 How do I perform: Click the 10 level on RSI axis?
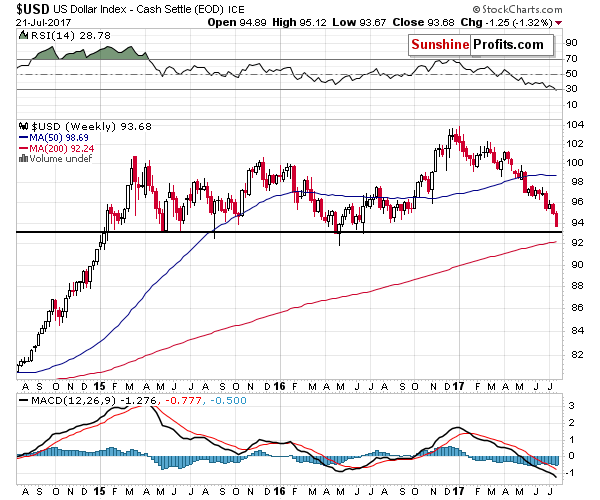[x=571, y=104]
